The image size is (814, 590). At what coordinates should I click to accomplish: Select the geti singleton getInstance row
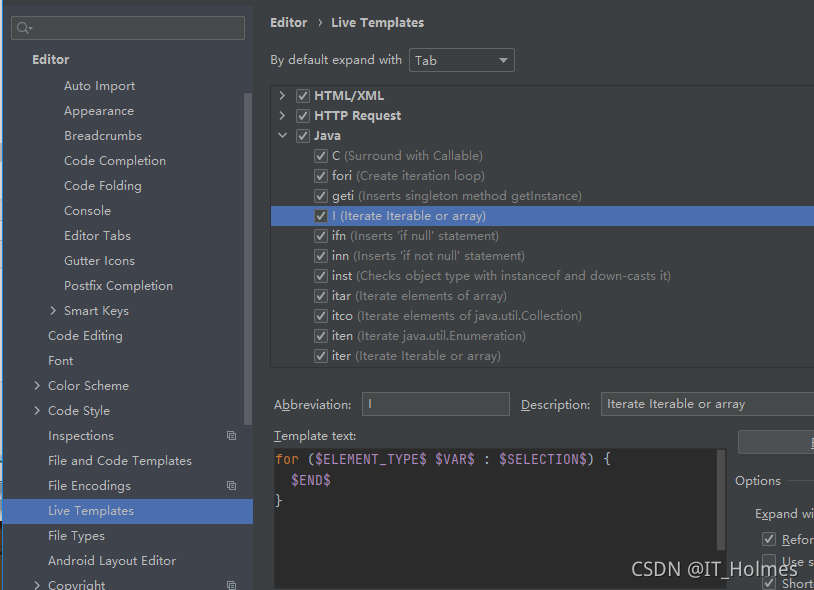pyautogui.click(x=542, y=196)
